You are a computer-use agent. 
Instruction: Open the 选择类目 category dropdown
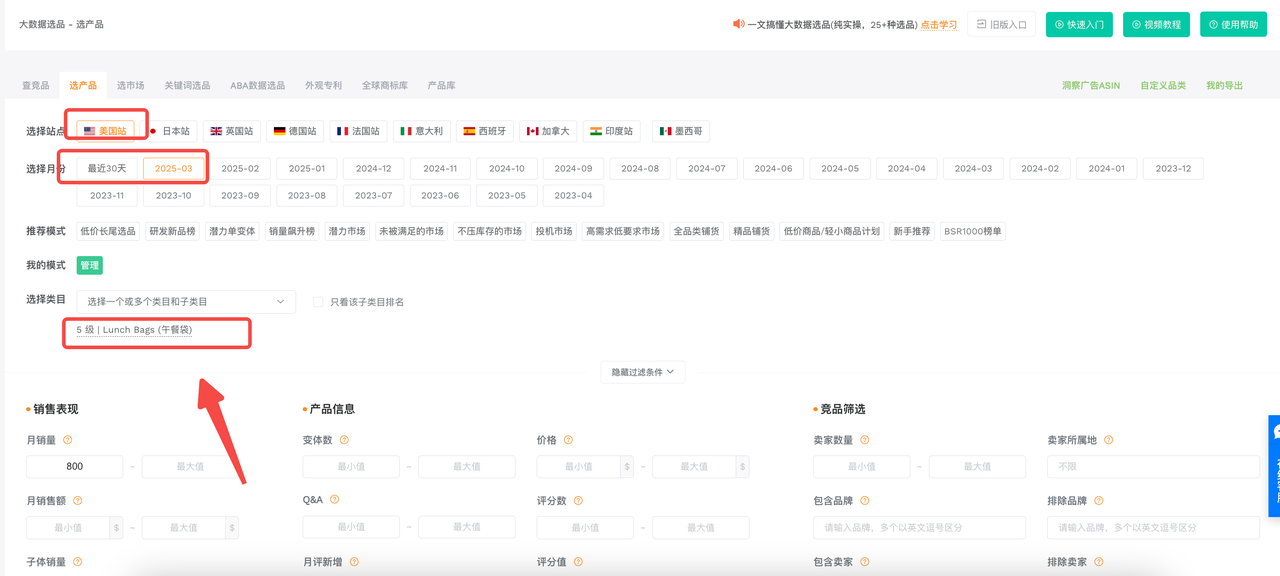click(x=186, y=301)
